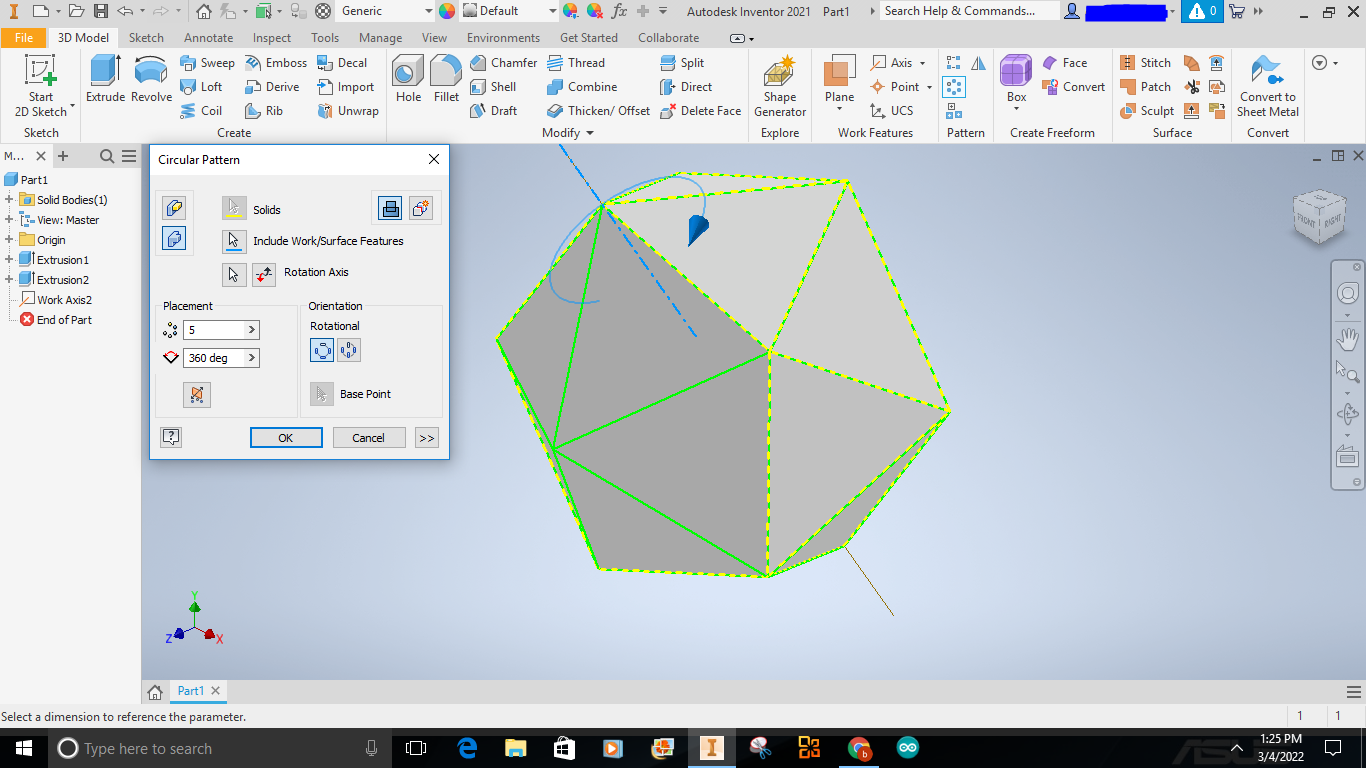Expand the Origin folder node

pyautogui.click(x=10, y=240)
